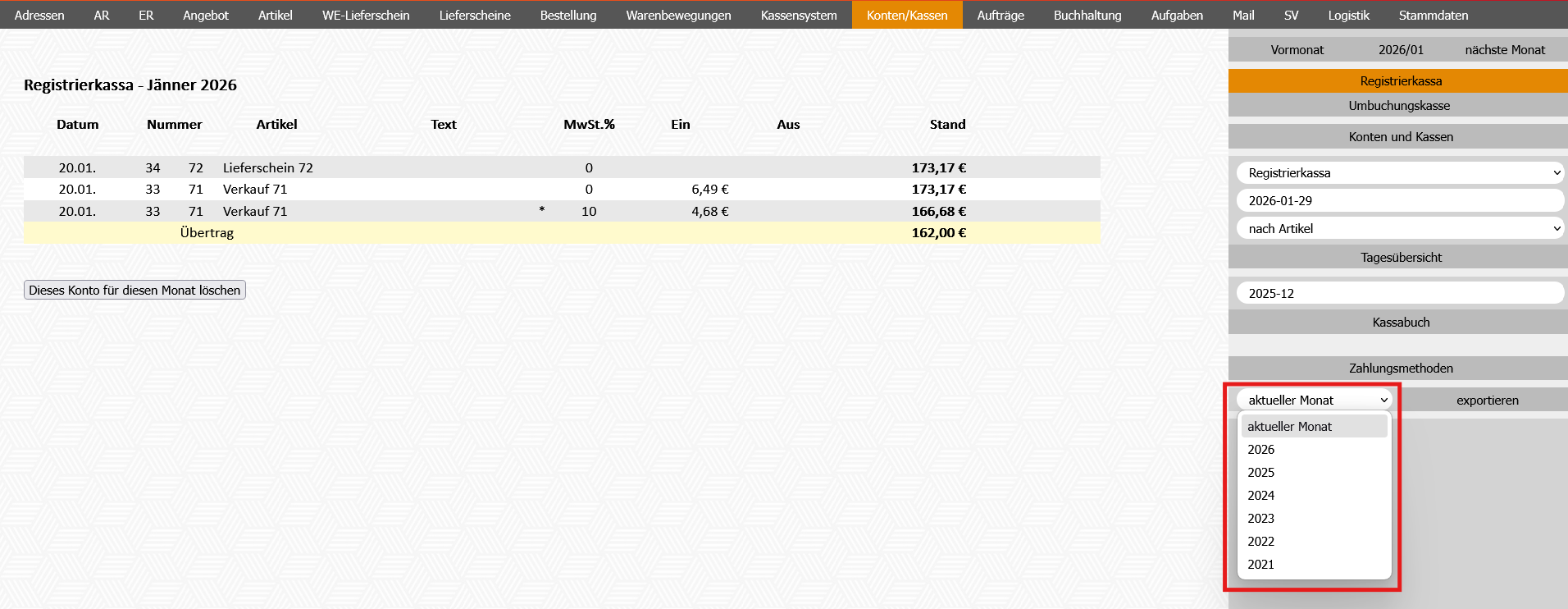This screenshot has height=609, width=1568.
Task: Choose 2025 from the dropdown list
Action: pos(1261,473)
